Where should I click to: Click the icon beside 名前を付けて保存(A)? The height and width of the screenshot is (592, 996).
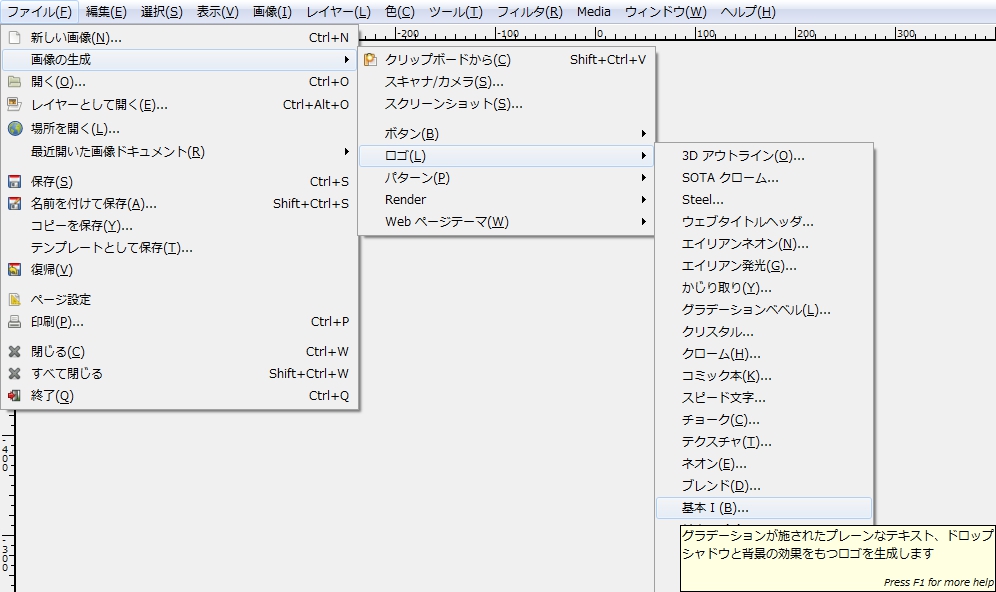pyautogui.click(x=15, y=204)
